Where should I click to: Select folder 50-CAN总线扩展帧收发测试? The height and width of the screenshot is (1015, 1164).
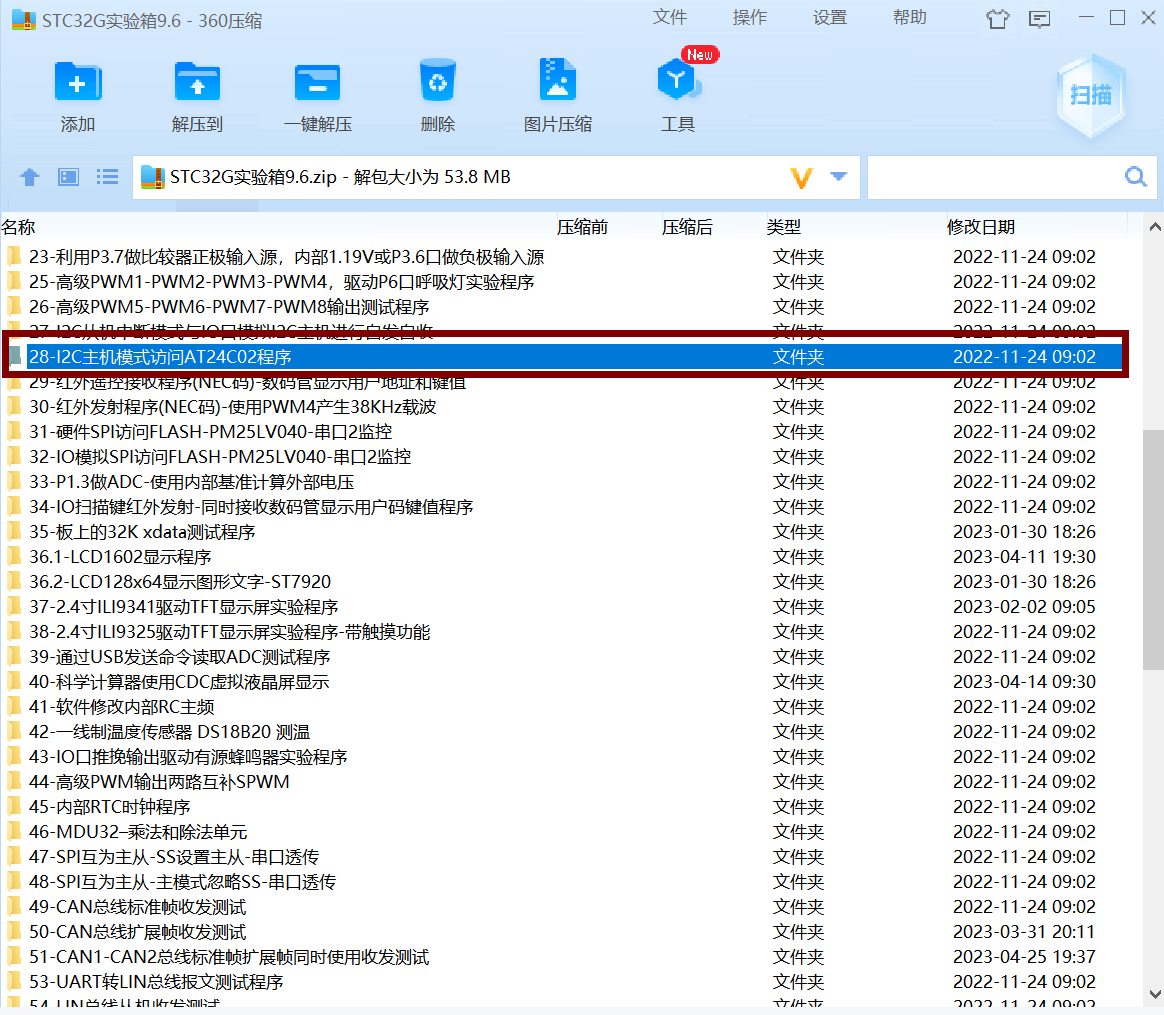(137, 932)
